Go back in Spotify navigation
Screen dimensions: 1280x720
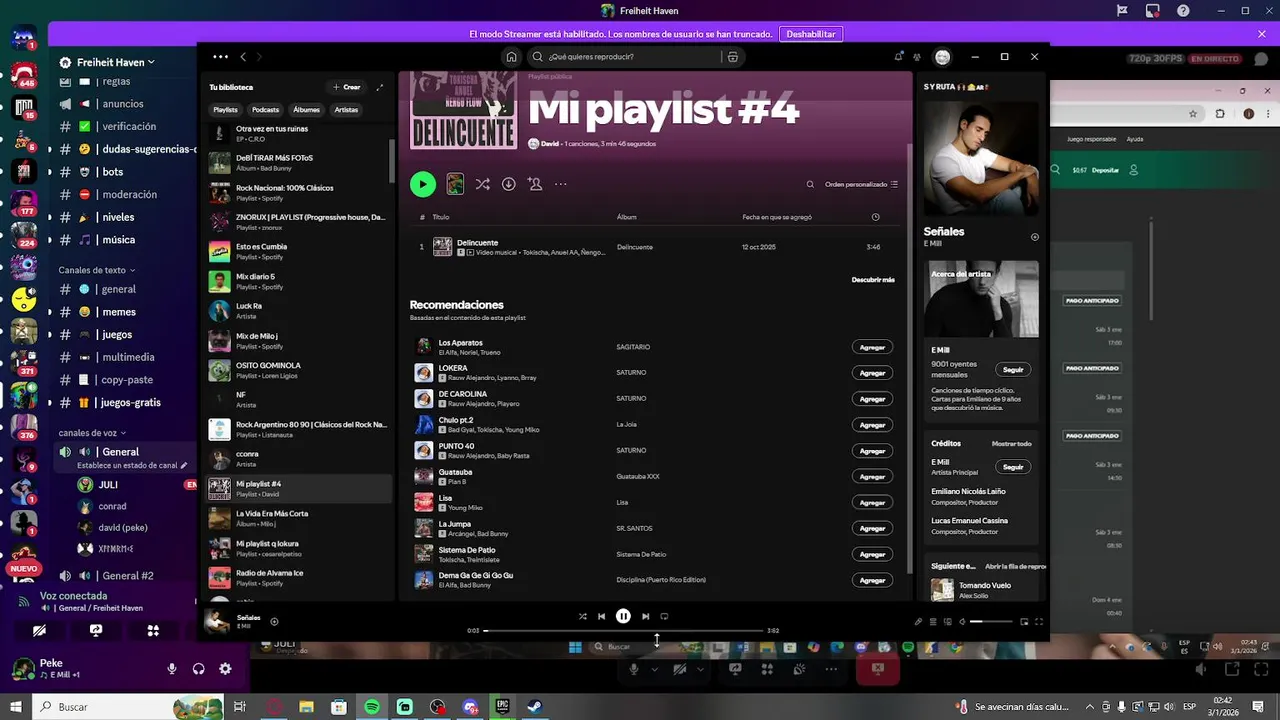pyautogui.click(x=242, y=57)
